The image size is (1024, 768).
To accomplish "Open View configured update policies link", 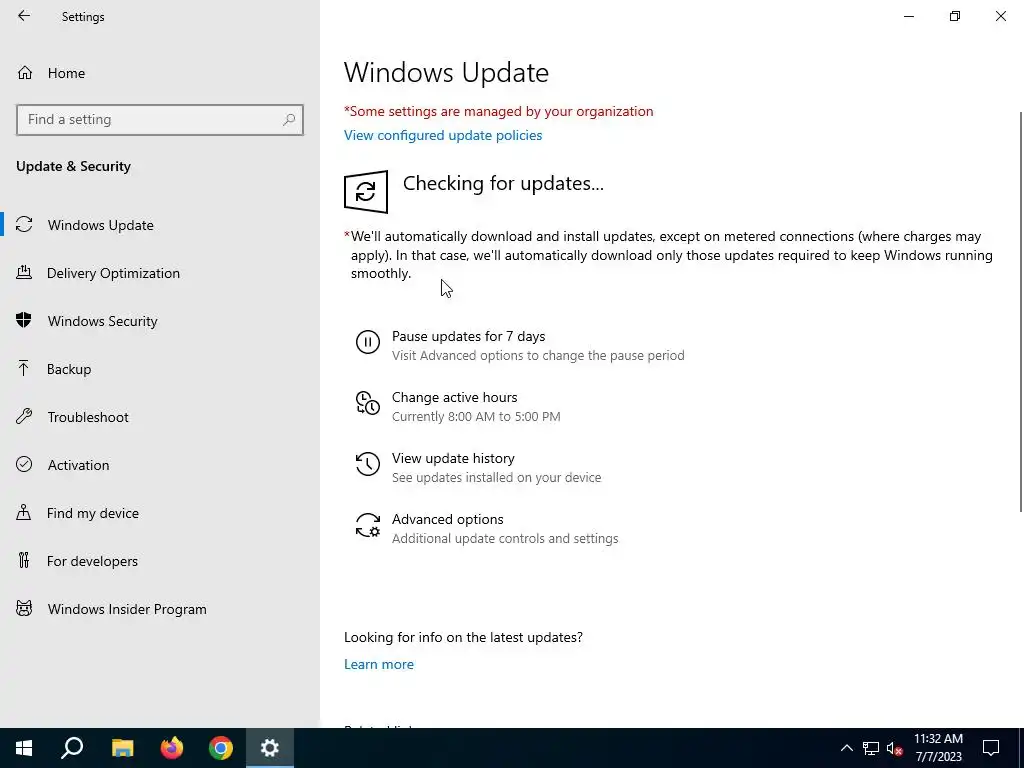I will 443,135.
